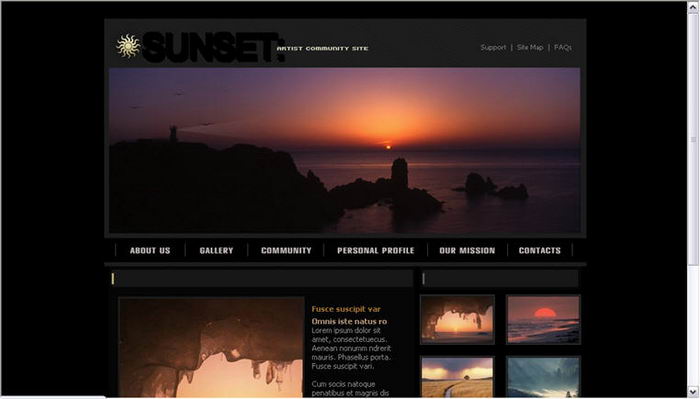The width and height of the screenshot is (700, 399).
Task: Open the wheat field road thumbnail
Action: (x=457, y=377)
